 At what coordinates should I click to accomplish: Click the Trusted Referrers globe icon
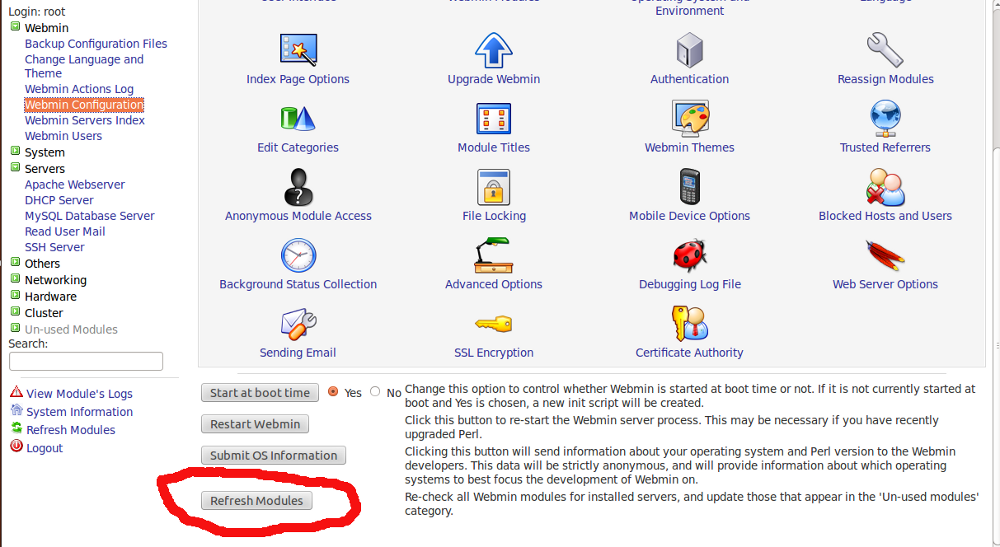(x=885, y=119)
